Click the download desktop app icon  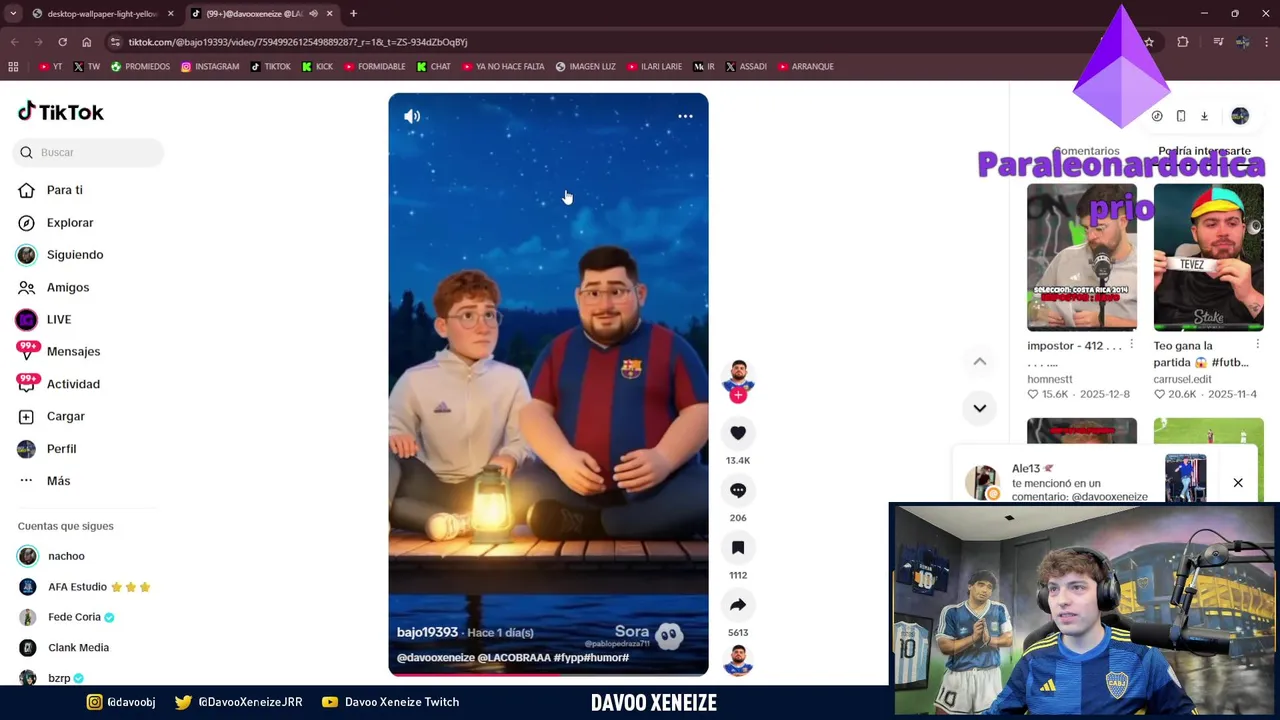1204,116
